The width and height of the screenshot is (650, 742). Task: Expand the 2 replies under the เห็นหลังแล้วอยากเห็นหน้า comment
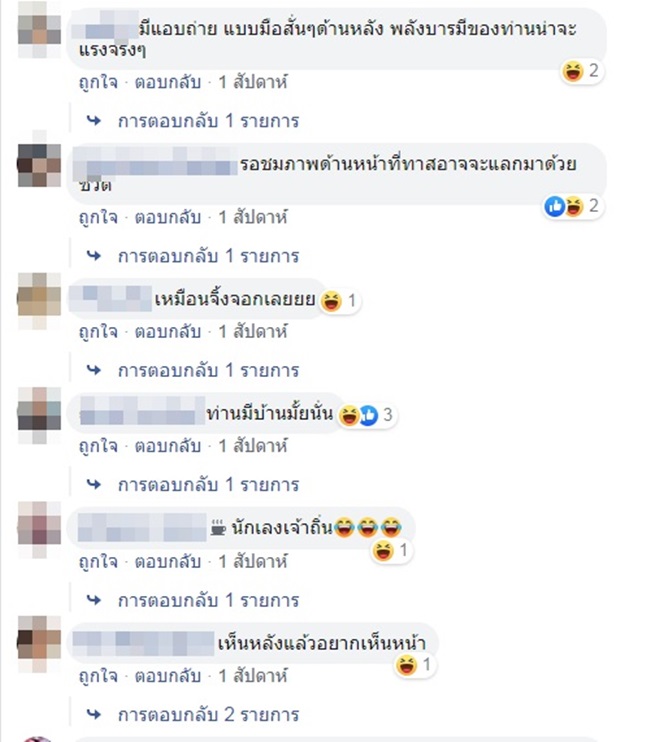coord(208,714)
